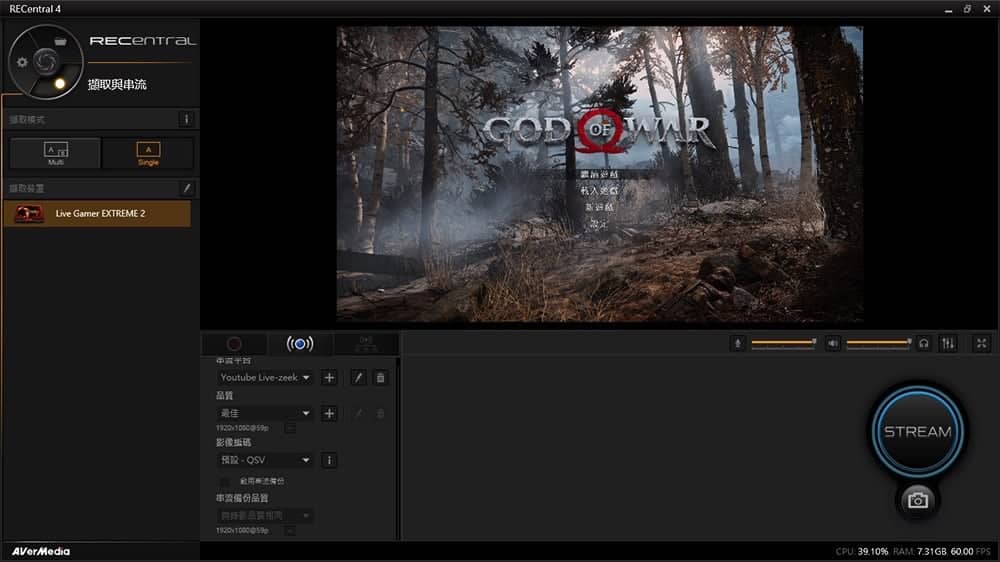Minimize the RECentral 4 window
Screen dimensions: 1000x562
pos(948,9)
